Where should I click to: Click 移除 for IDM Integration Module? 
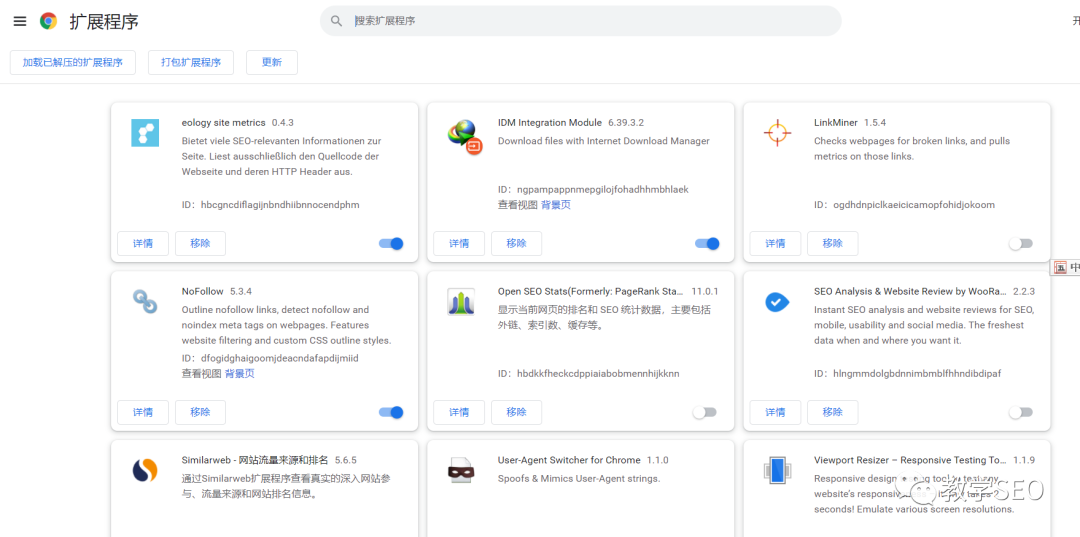(517, 243)
